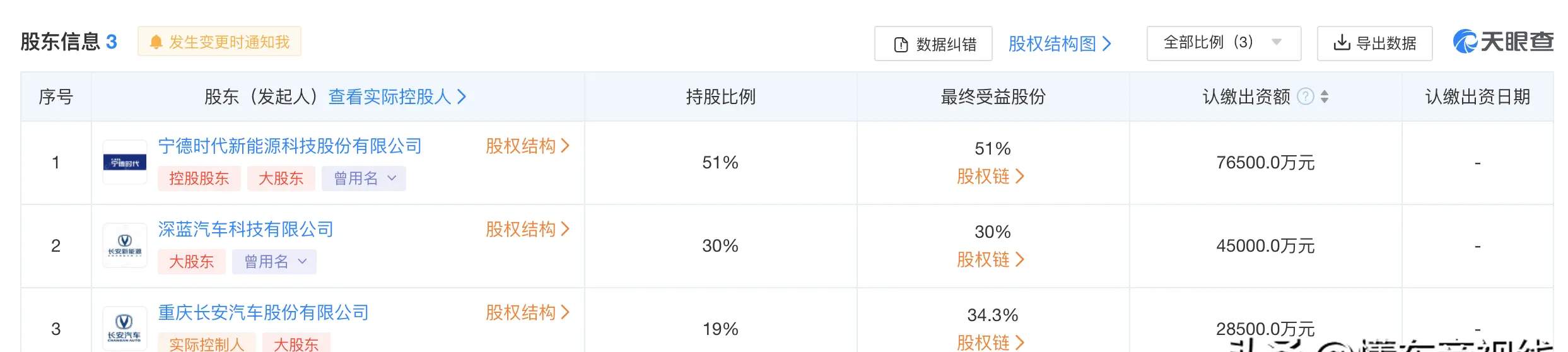Click the 宁德时代 company logo thumbnail
This screenshot has width=1568, height=352.
pos(125,163)
